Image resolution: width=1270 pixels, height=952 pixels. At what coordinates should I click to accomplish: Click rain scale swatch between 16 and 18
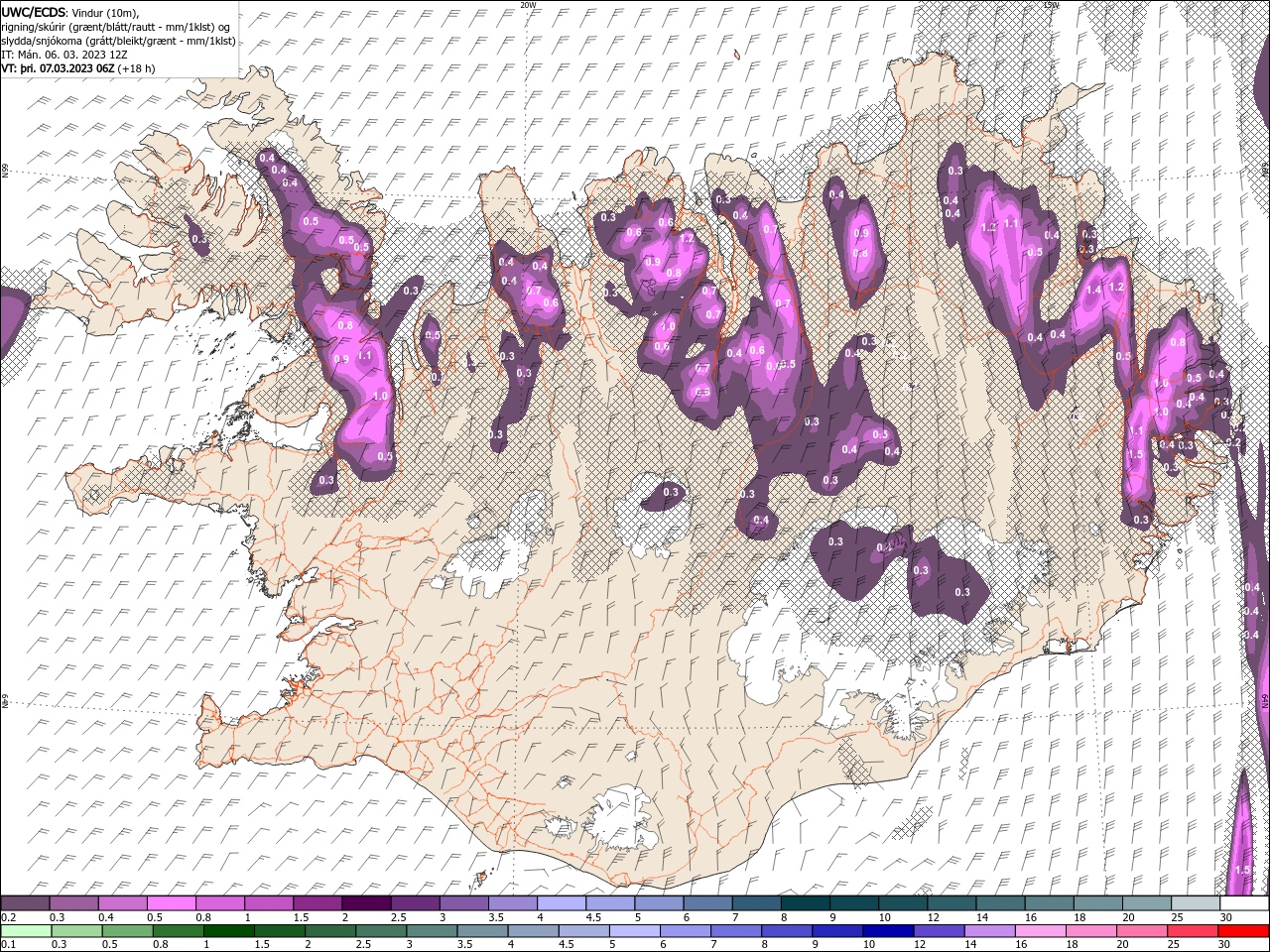click(x=1040, y=931)
